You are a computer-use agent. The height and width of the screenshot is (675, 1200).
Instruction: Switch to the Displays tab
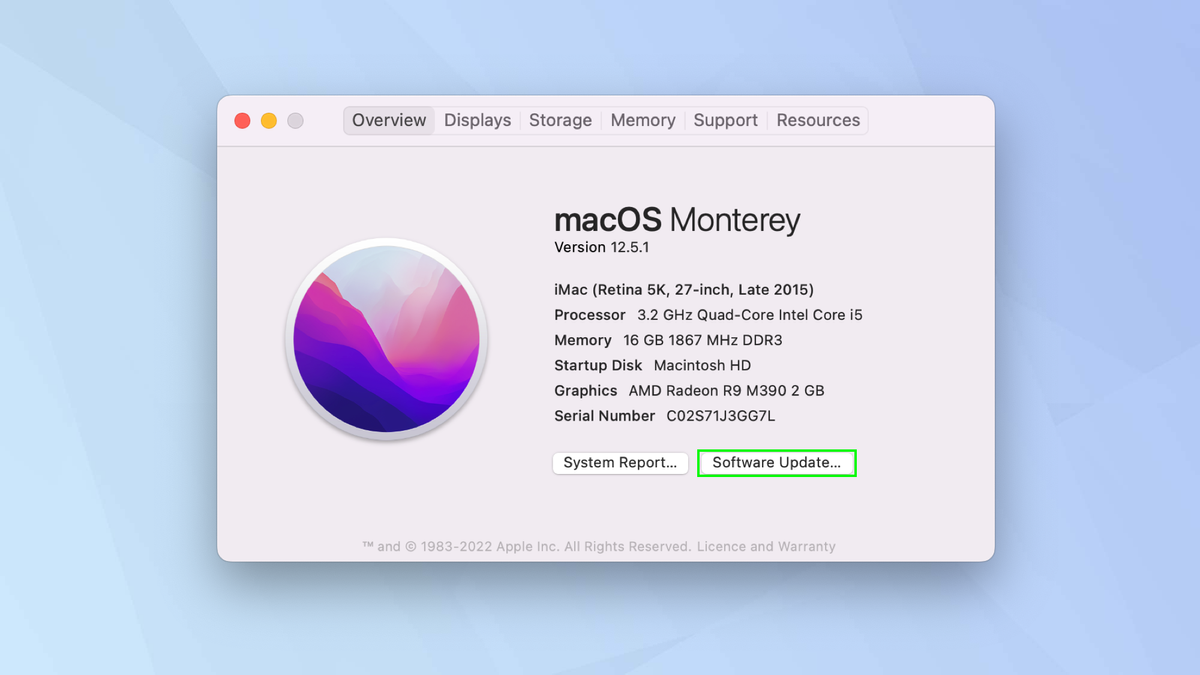[x=477, y=120]
